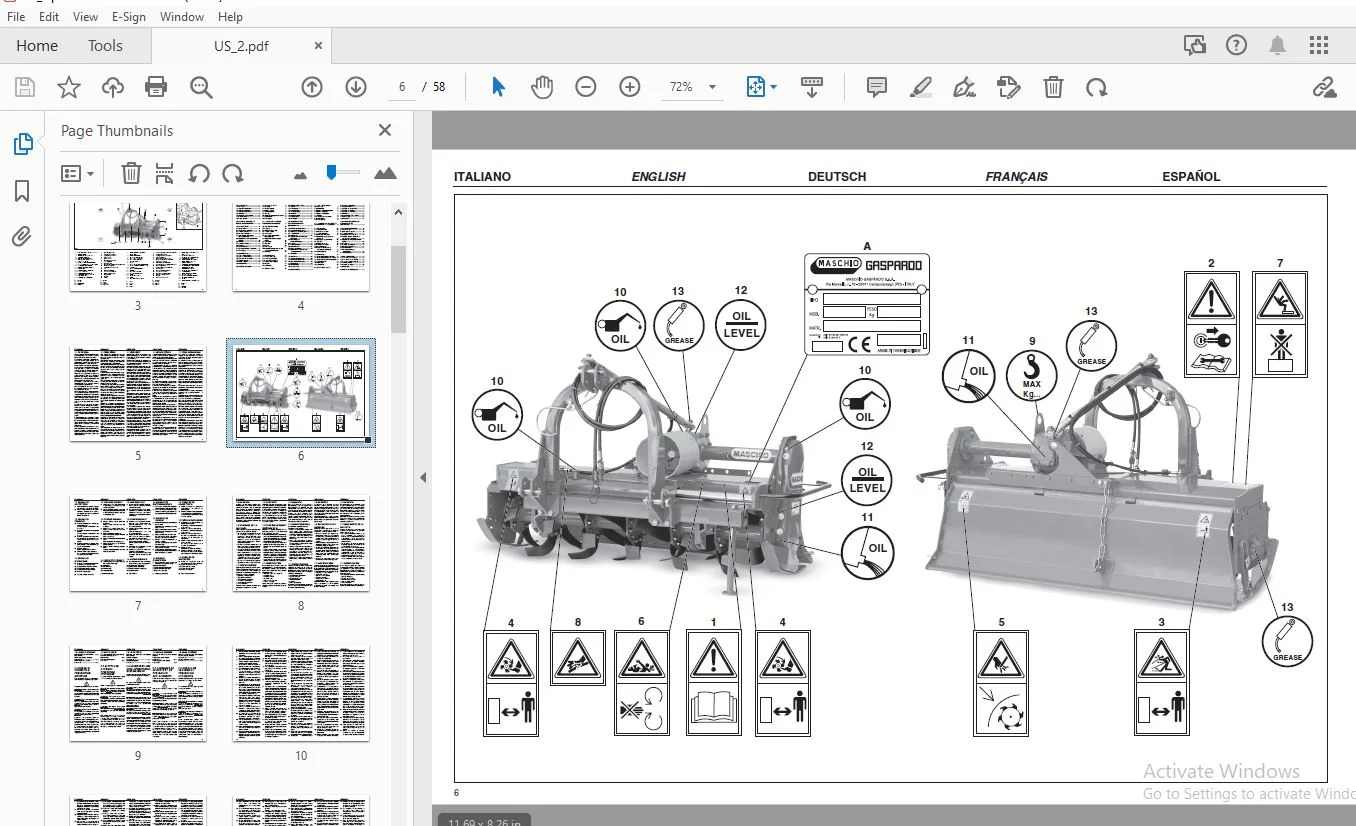
Task: Click the DEUTSCH heading on the page
Action: pos(837,177)
